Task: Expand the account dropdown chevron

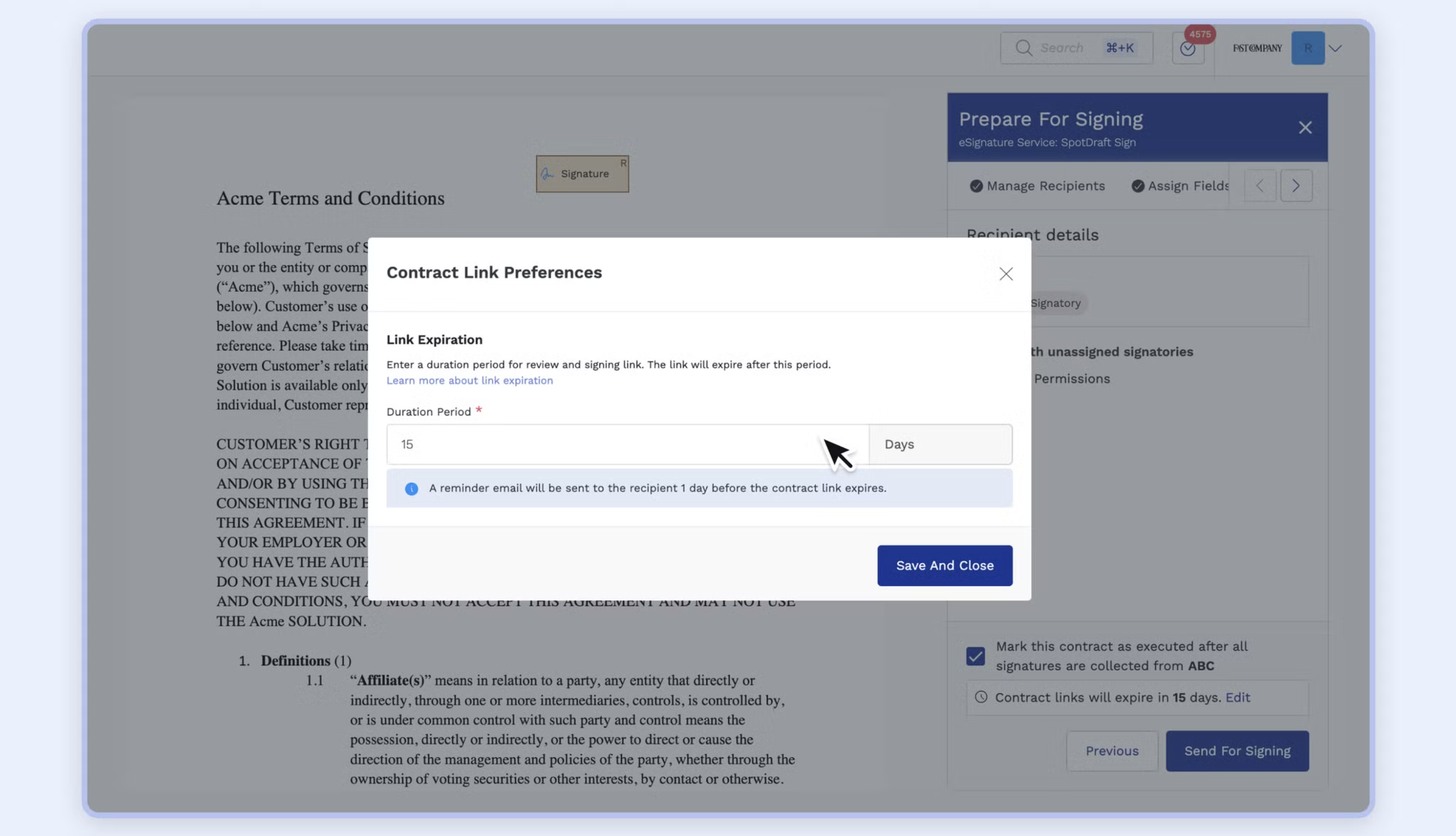Action: coord(1335,48)
